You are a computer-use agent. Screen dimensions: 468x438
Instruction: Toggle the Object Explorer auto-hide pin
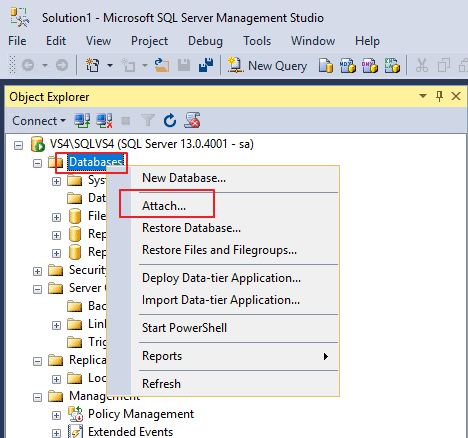[440, 96]
